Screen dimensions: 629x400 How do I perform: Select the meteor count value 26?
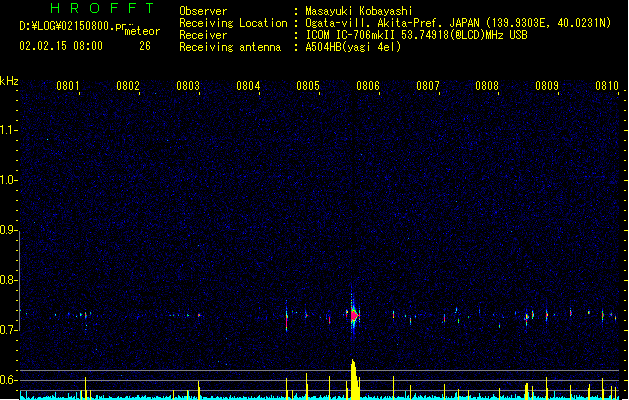click(x=145, y=46)
